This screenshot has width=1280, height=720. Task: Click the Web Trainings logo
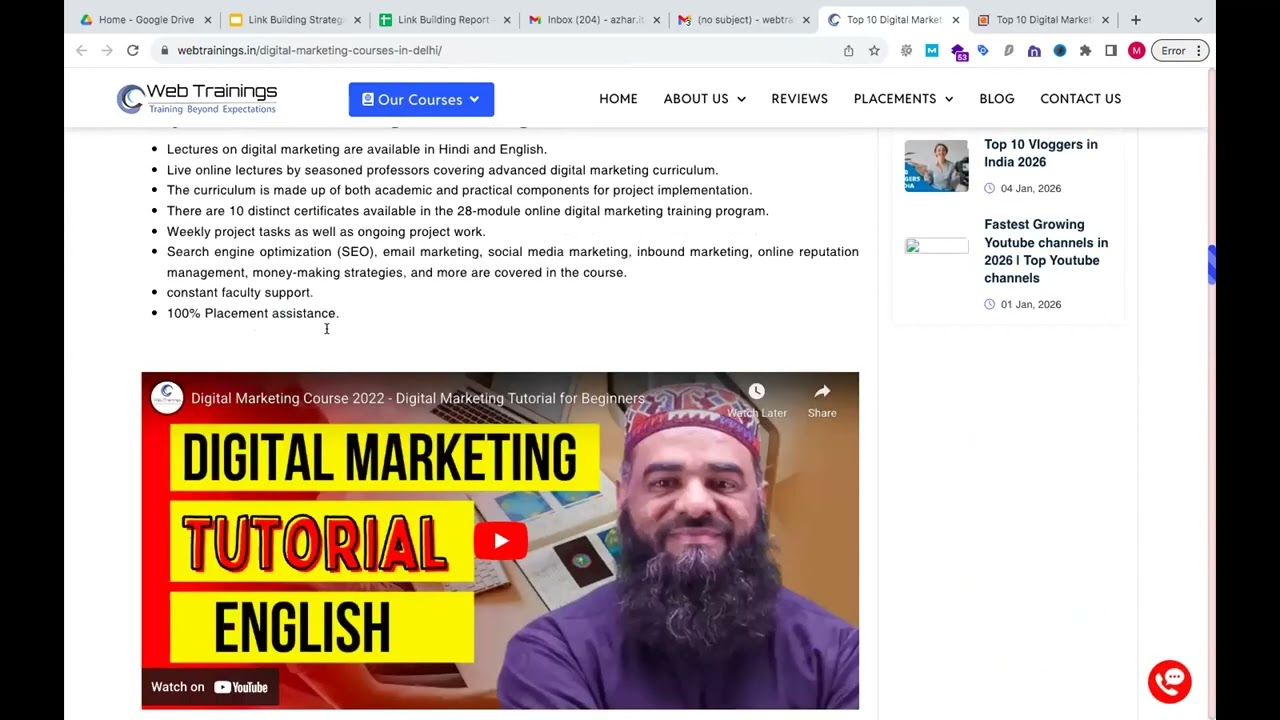tap(197, 98)
